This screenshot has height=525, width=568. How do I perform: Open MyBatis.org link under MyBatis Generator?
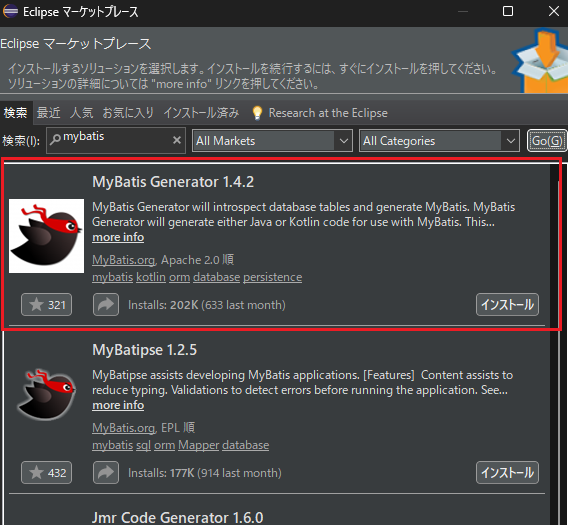click(124, 260)
